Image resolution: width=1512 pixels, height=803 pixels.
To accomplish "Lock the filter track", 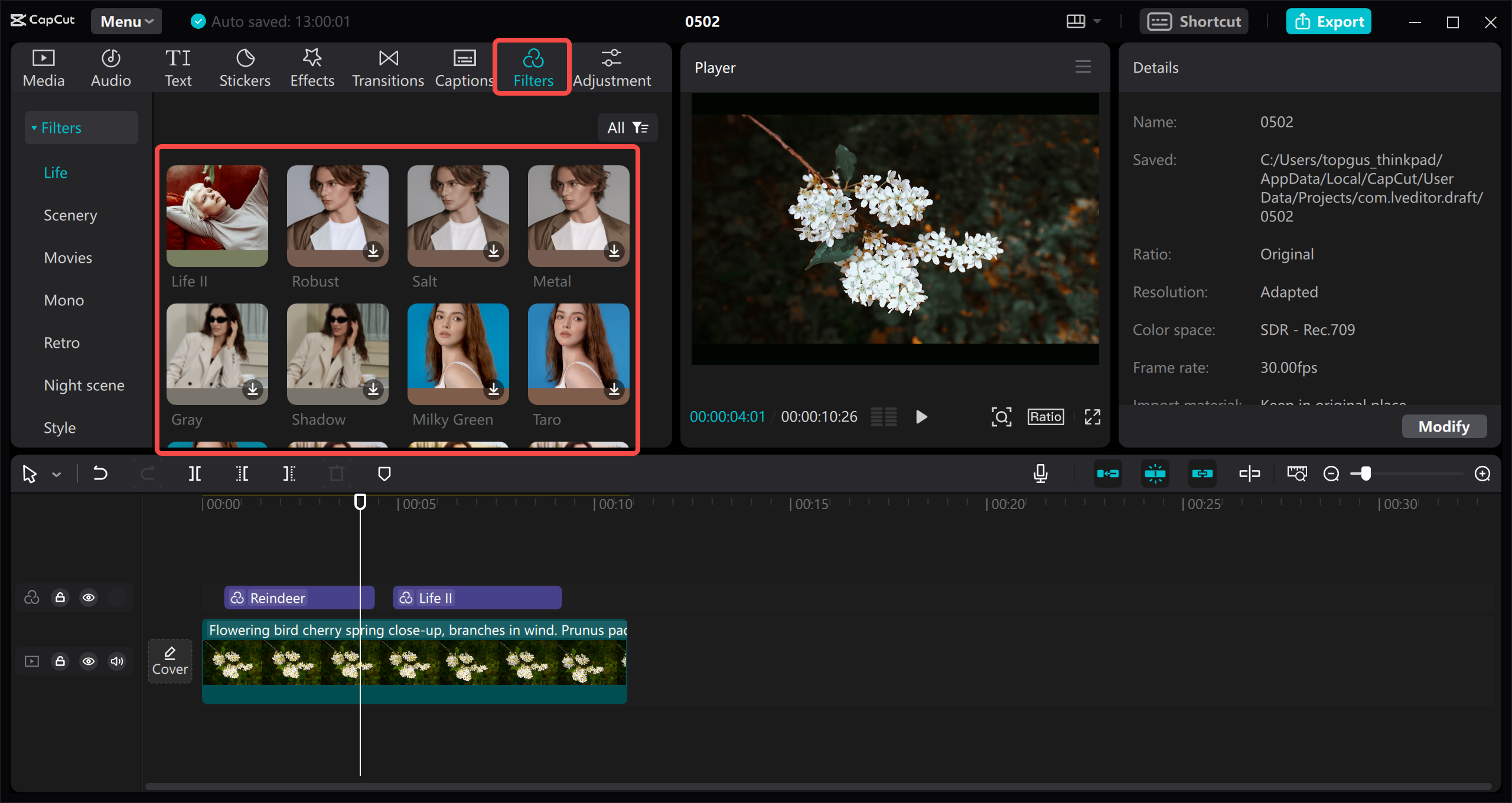I will (60, 597).
